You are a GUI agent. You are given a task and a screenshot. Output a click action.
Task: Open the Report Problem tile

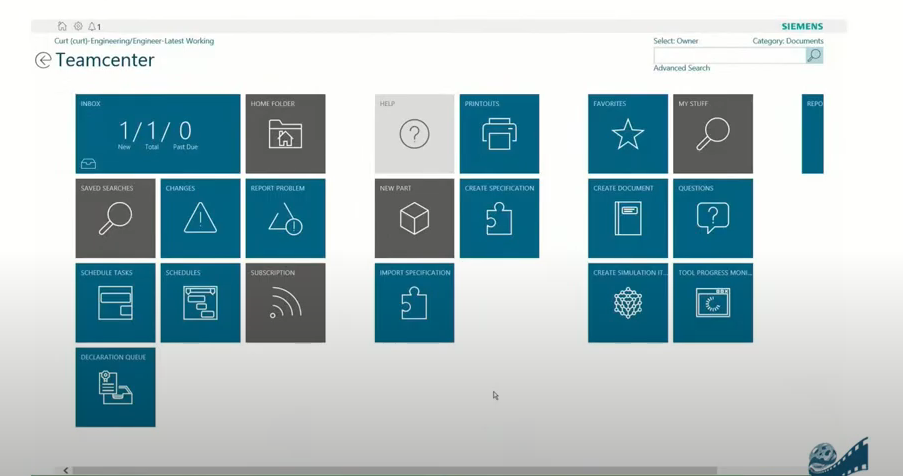tap(286, 218)
